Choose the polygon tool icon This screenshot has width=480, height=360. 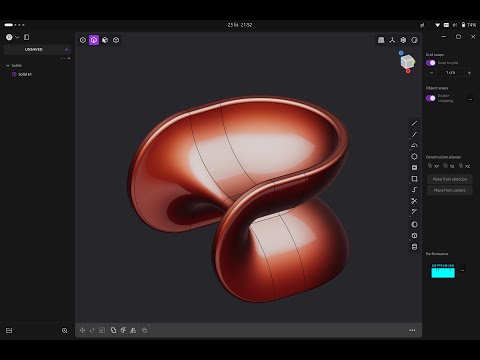coord(414,156)
